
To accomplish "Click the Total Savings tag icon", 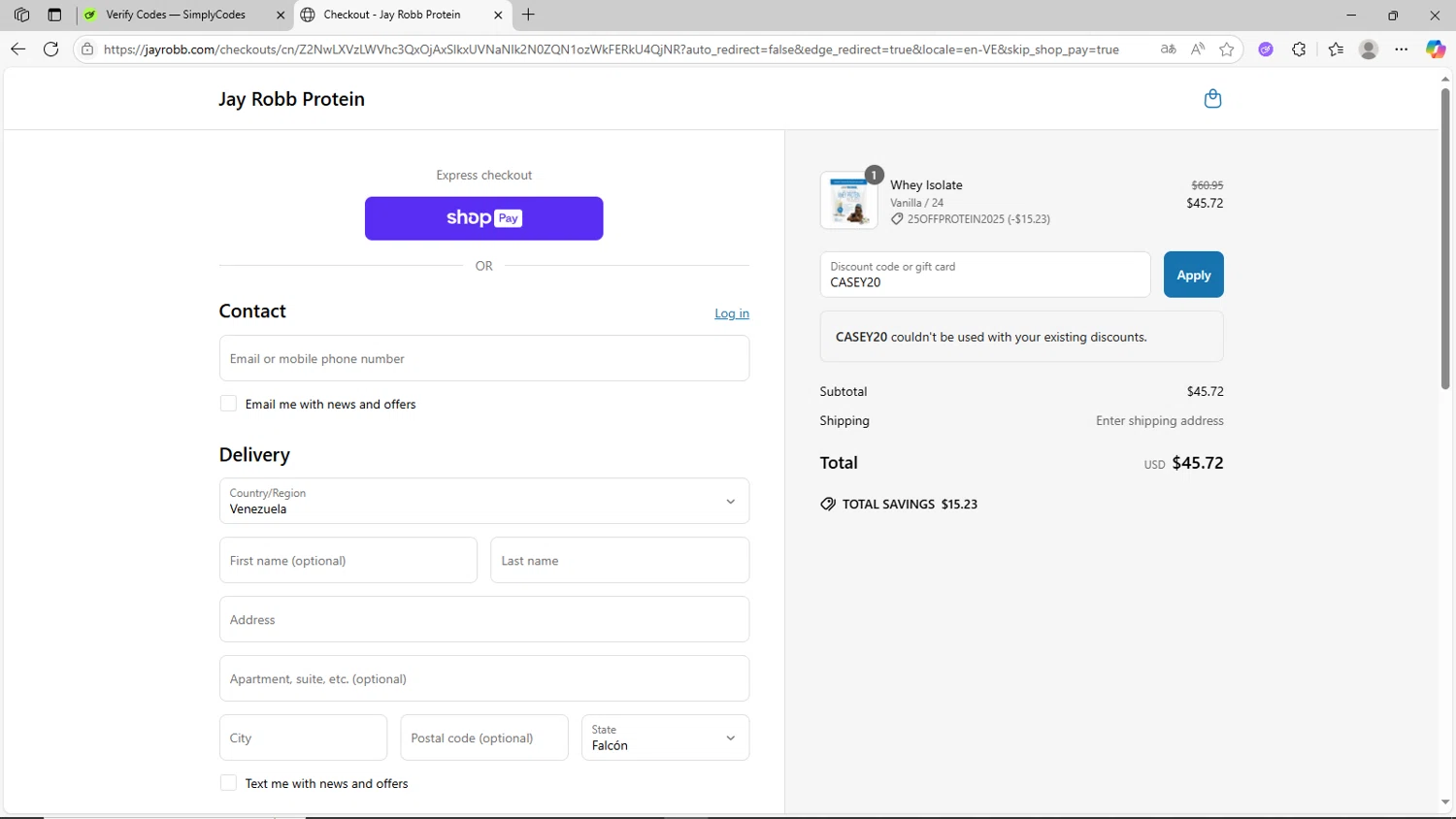I will point(828,504).
